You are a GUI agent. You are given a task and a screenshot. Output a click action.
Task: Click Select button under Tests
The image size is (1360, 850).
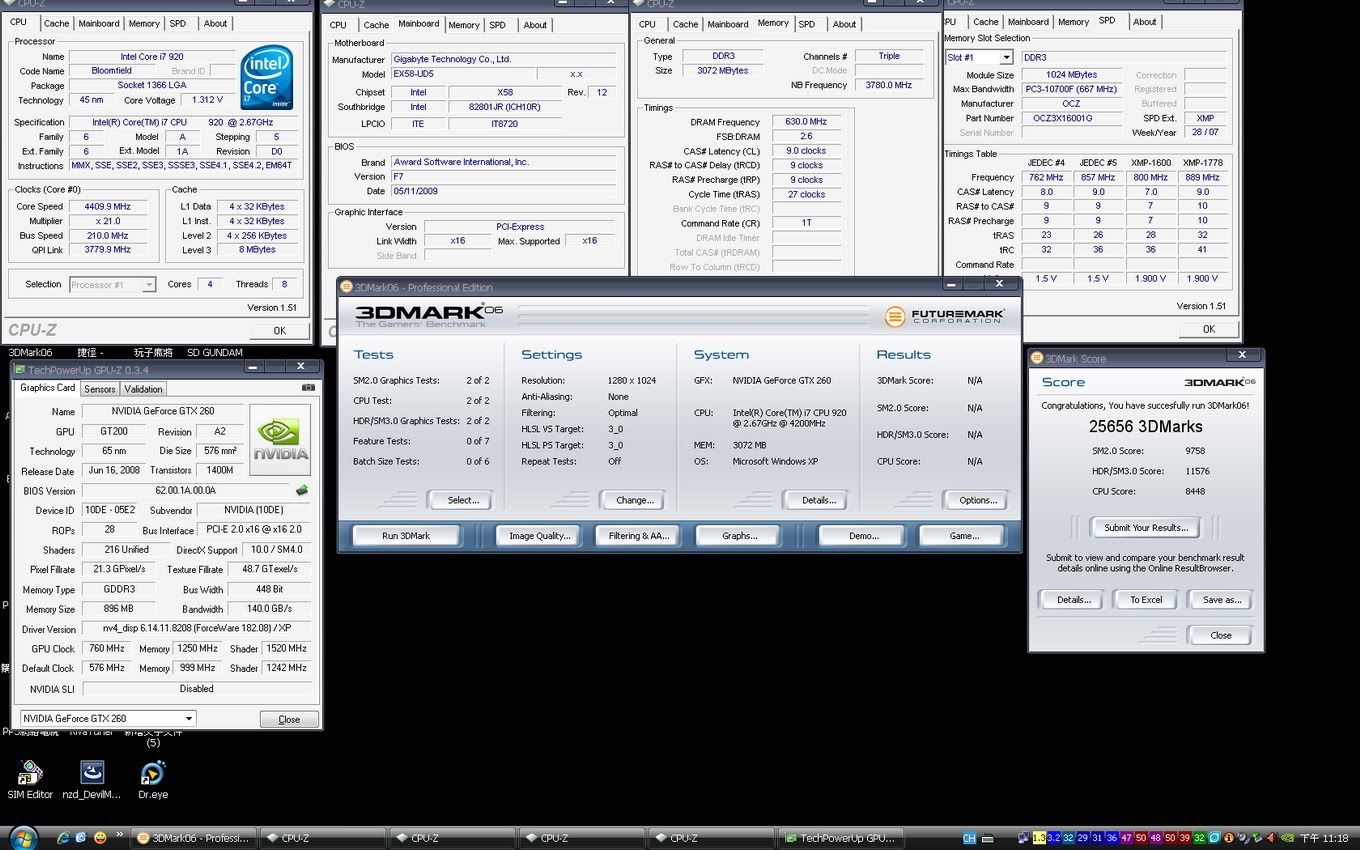point(463,500)
